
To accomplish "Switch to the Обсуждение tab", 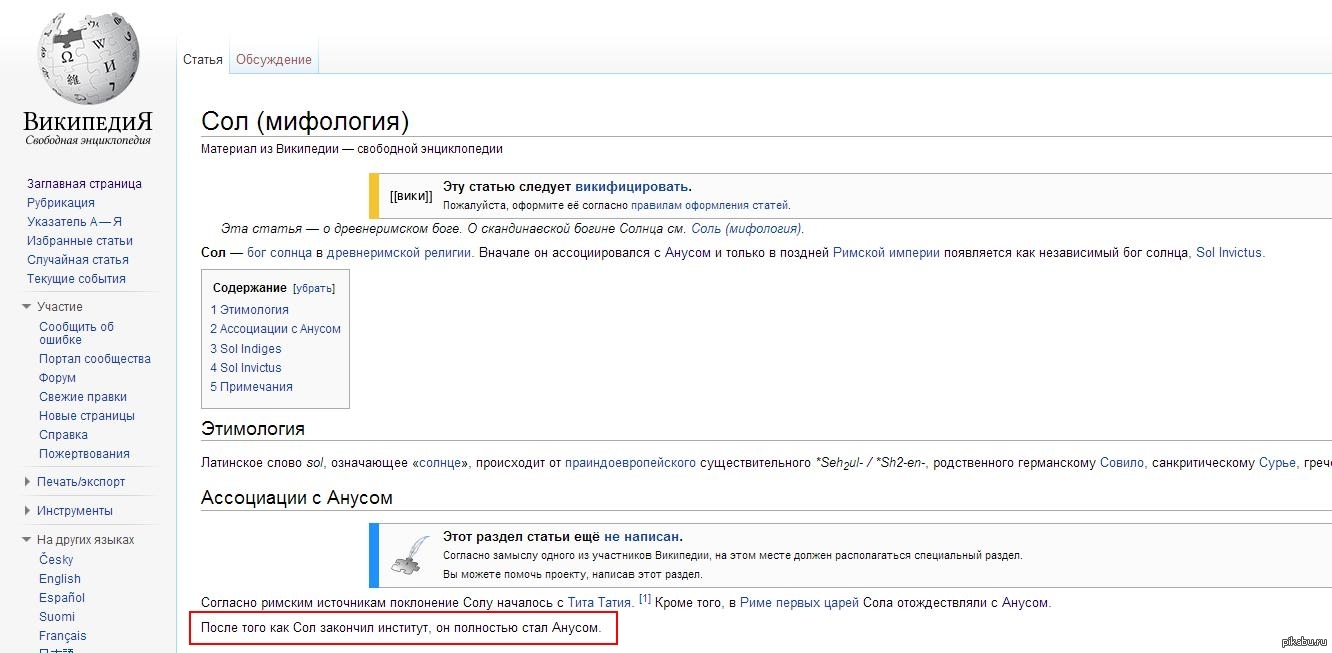I will pos(273,60).
